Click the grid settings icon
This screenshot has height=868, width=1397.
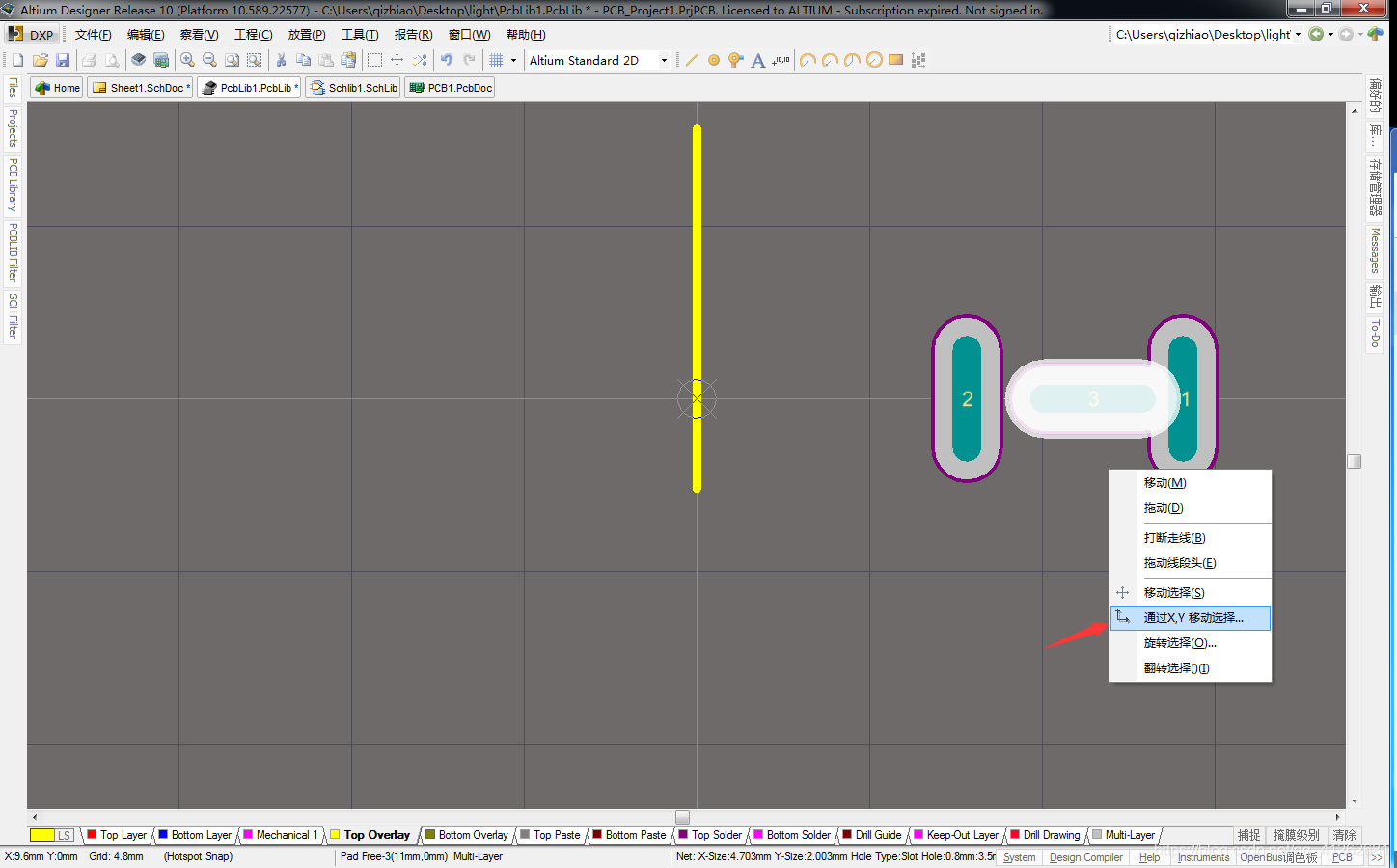point(496,60)
